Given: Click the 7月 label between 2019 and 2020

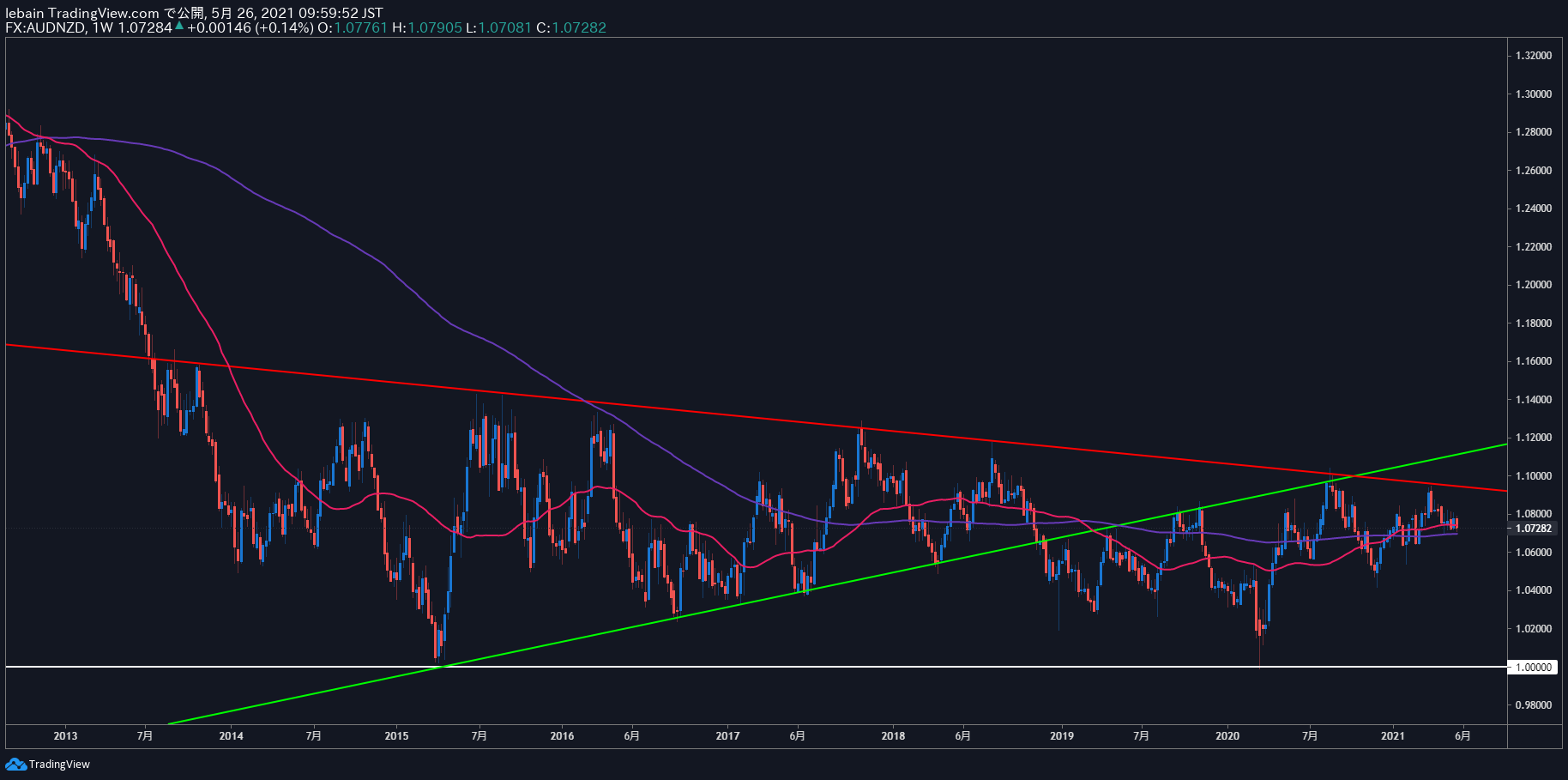Looking at the screenshot, I should pos(1141,735).
